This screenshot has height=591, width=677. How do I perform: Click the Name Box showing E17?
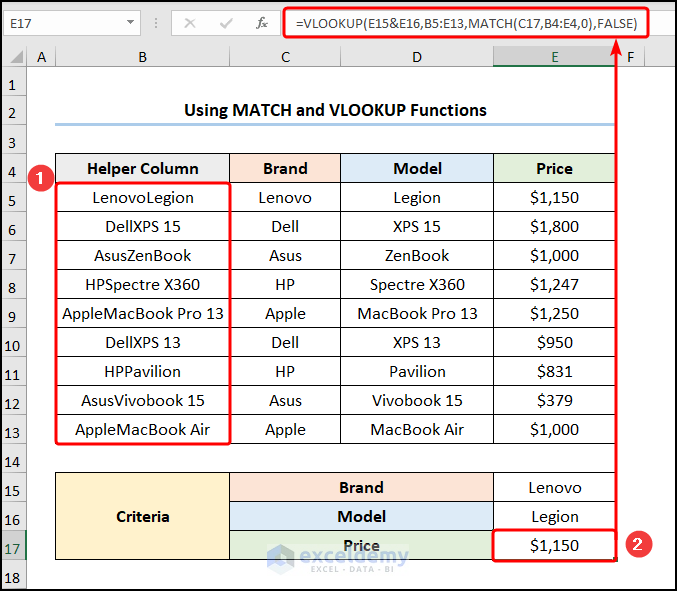[71, 23]
